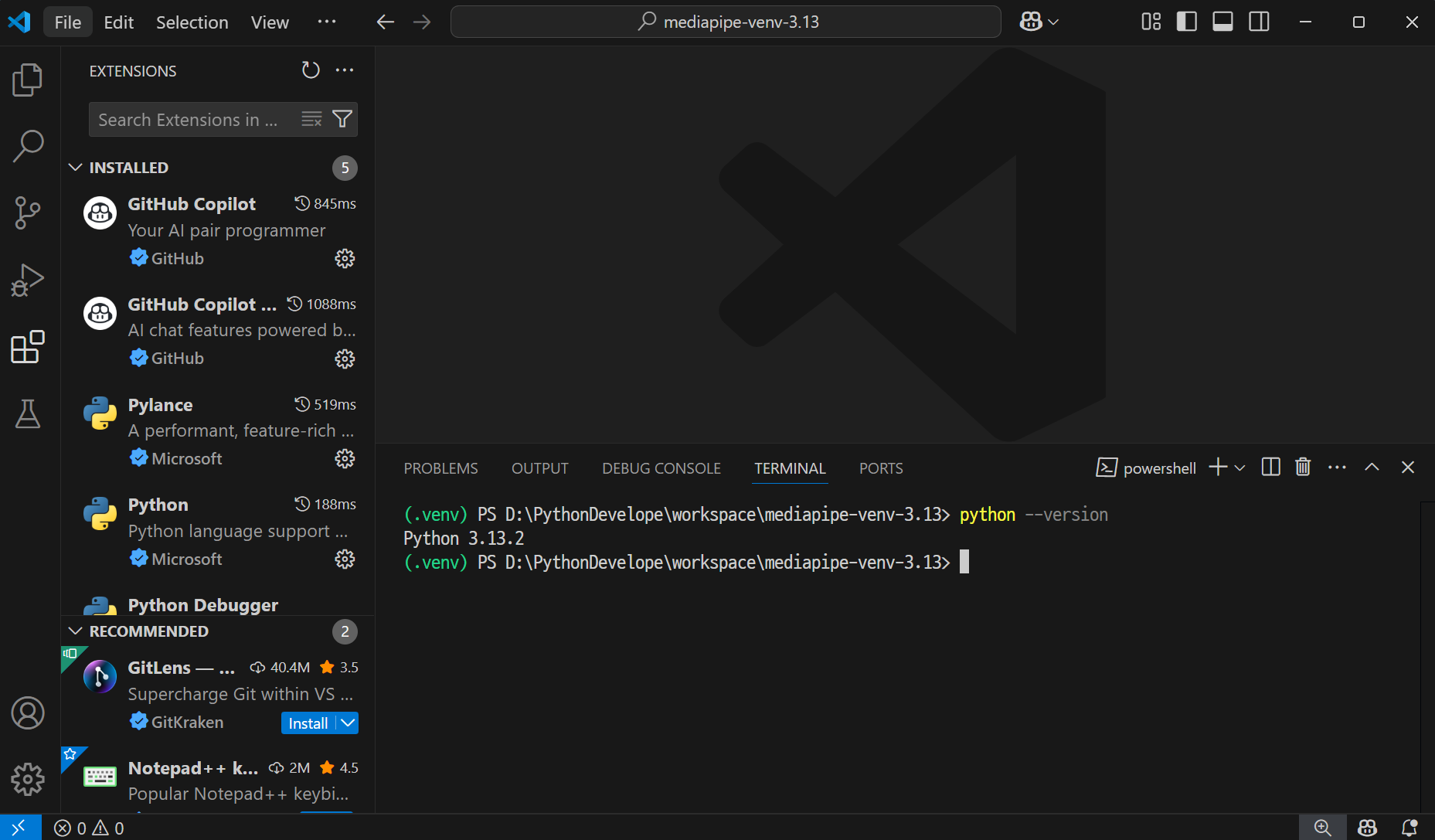Split the terminal
The width and height of the screenshot is (1435, 840).
point(1270,467)
